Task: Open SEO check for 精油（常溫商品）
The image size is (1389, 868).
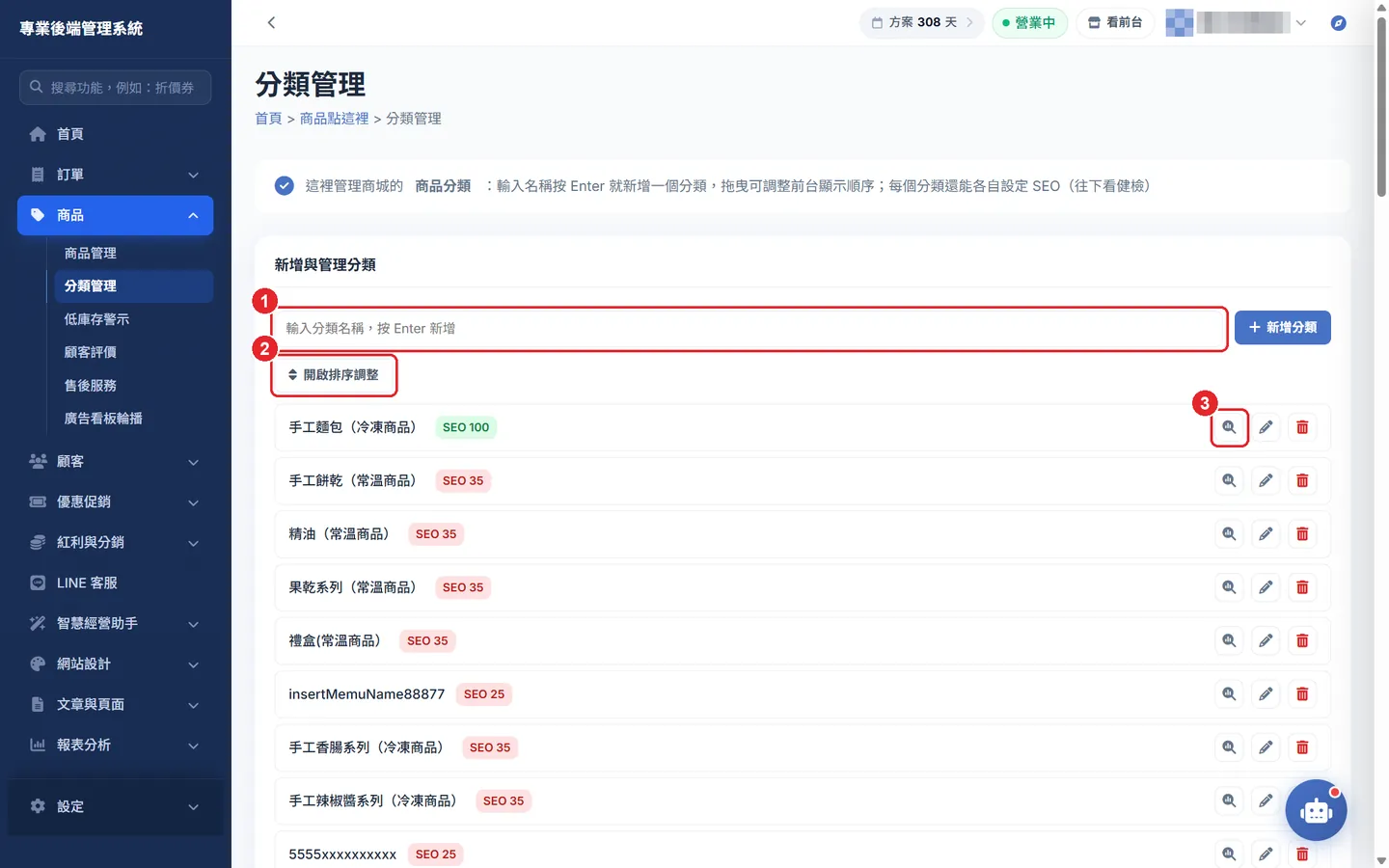Action: pyautogui.click(x=1229, y=534)
